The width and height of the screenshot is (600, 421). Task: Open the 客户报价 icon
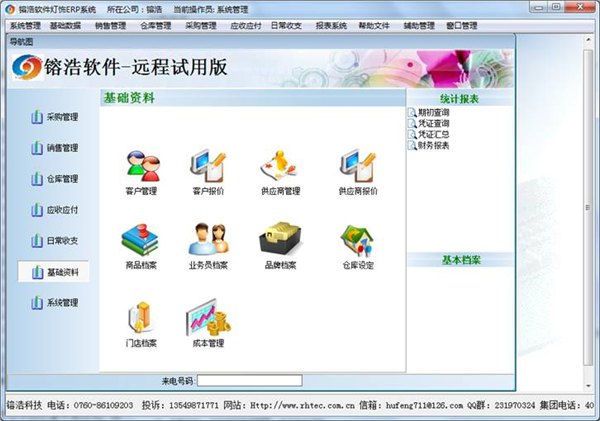pyautogui.click(x=208, y=165)
